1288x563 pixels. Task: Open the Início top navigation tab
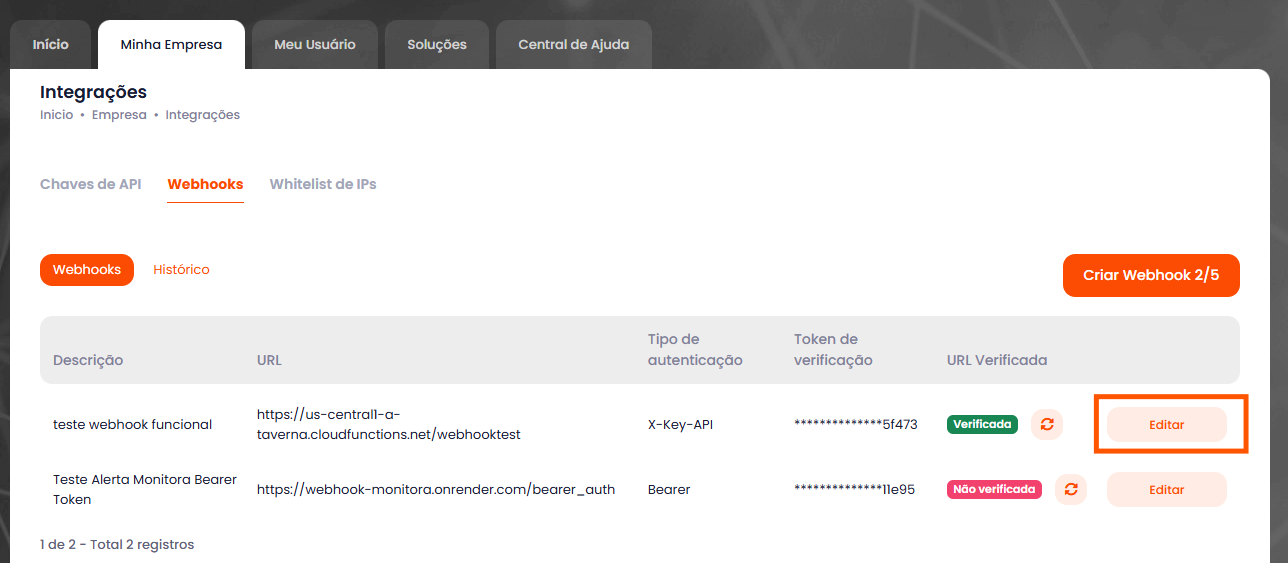coord(51,45)
